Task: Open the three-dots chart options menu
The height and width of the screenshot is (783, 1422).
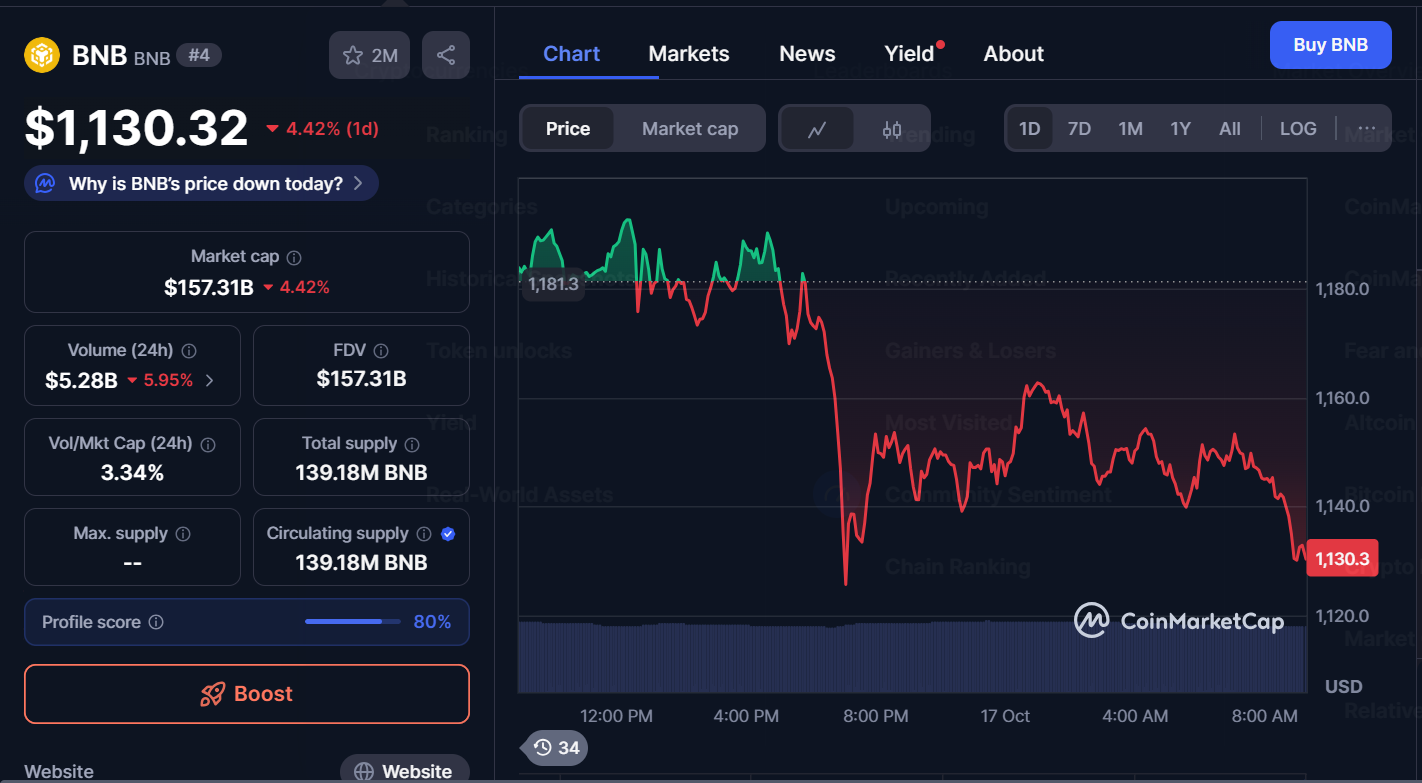Action: [x=1366, y=129]
